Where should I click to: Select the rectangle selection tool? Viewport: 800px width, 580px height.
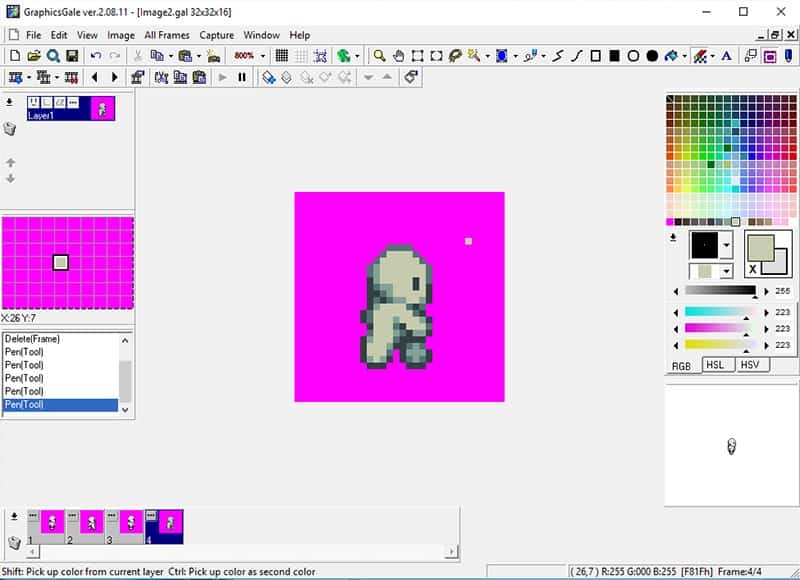pos(417,56)
